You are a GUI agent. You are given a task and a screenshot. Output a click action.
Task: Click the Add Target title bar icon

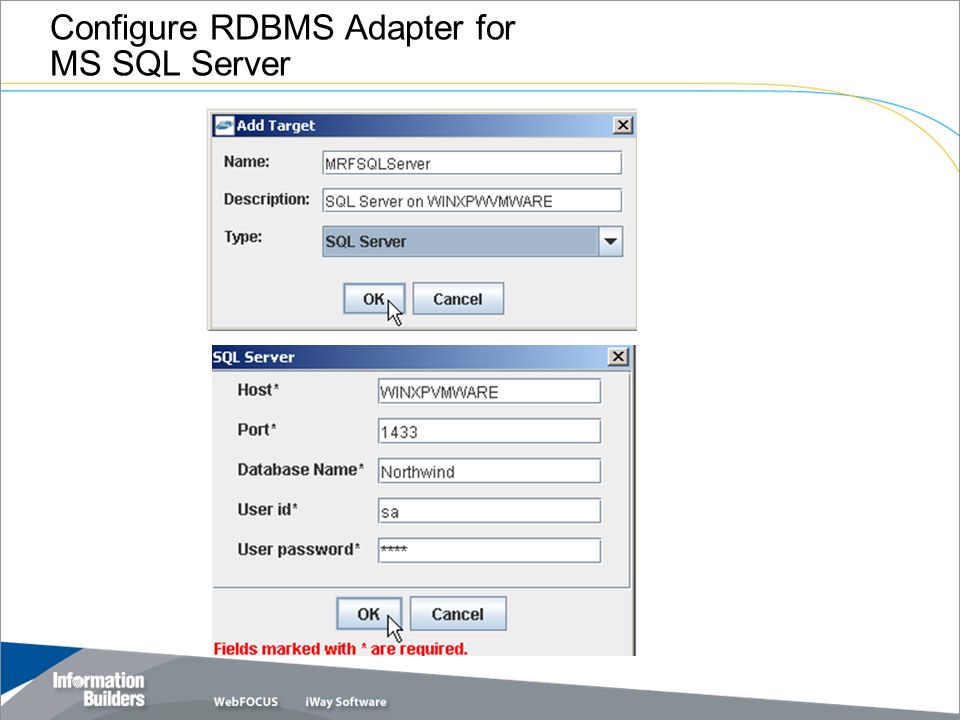(x=224, y=125)
